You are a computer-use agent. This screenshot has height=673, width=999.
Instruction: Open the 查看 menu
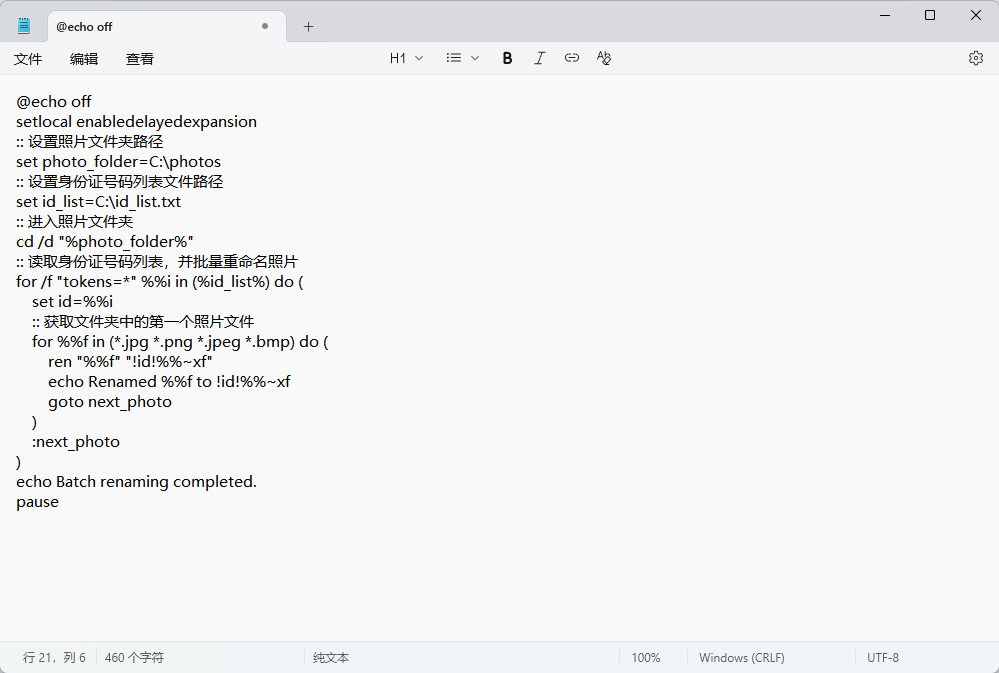click(x=140, y=59)
